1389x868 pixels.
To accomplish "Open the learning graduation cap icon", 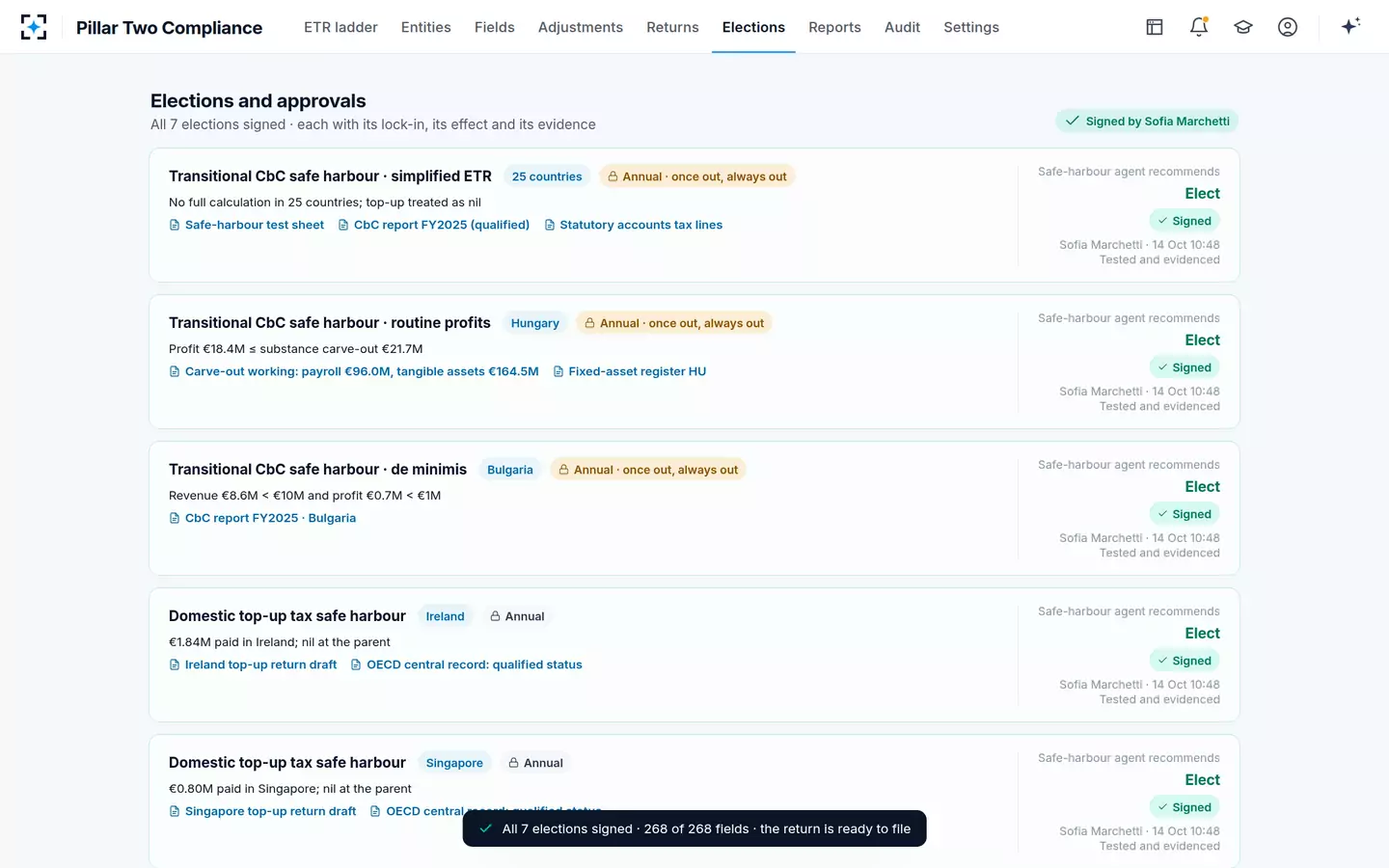I will tap(1243, 27).
